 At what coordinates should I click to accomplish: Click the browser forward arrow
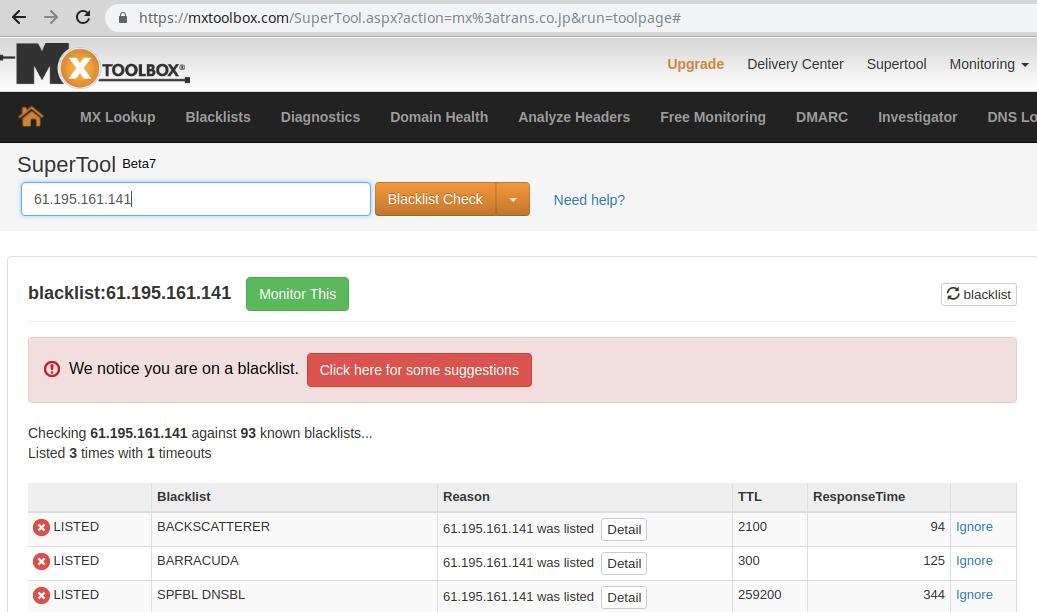click(51, 17)
